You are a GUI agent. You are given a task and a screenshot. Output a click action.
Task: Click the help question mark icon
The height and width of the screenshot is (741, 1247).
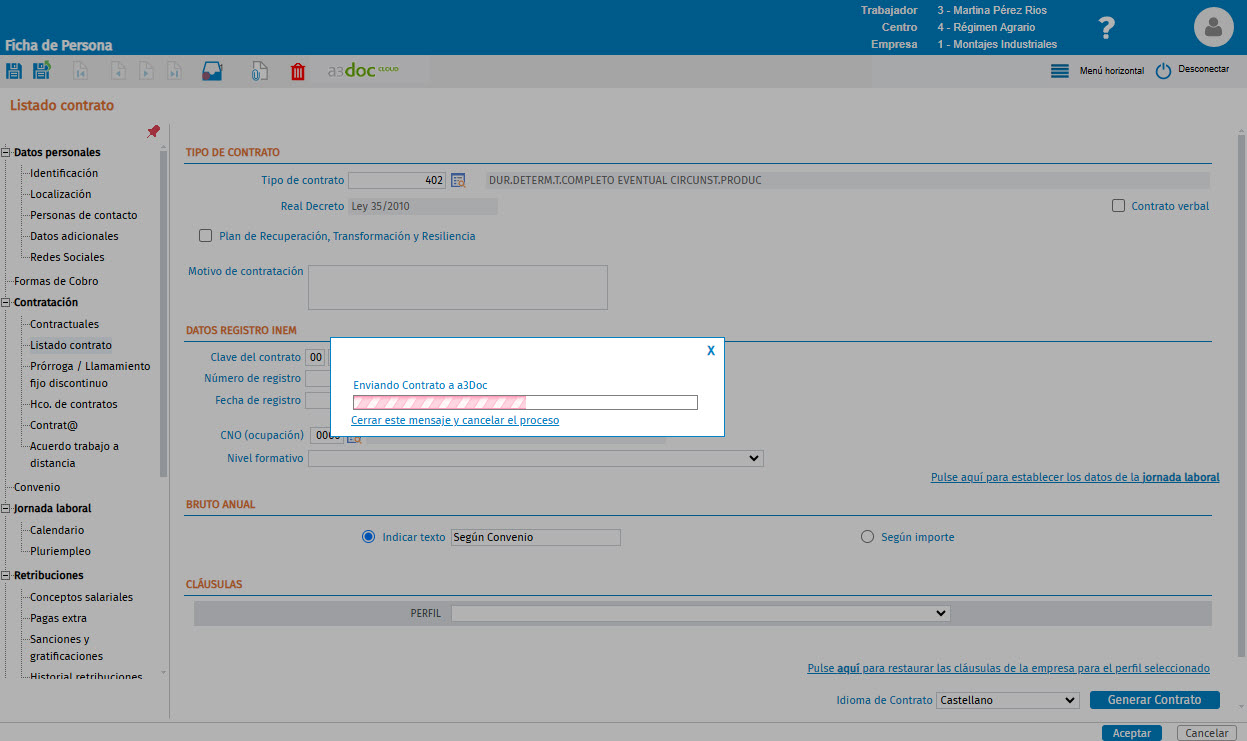1106,28
